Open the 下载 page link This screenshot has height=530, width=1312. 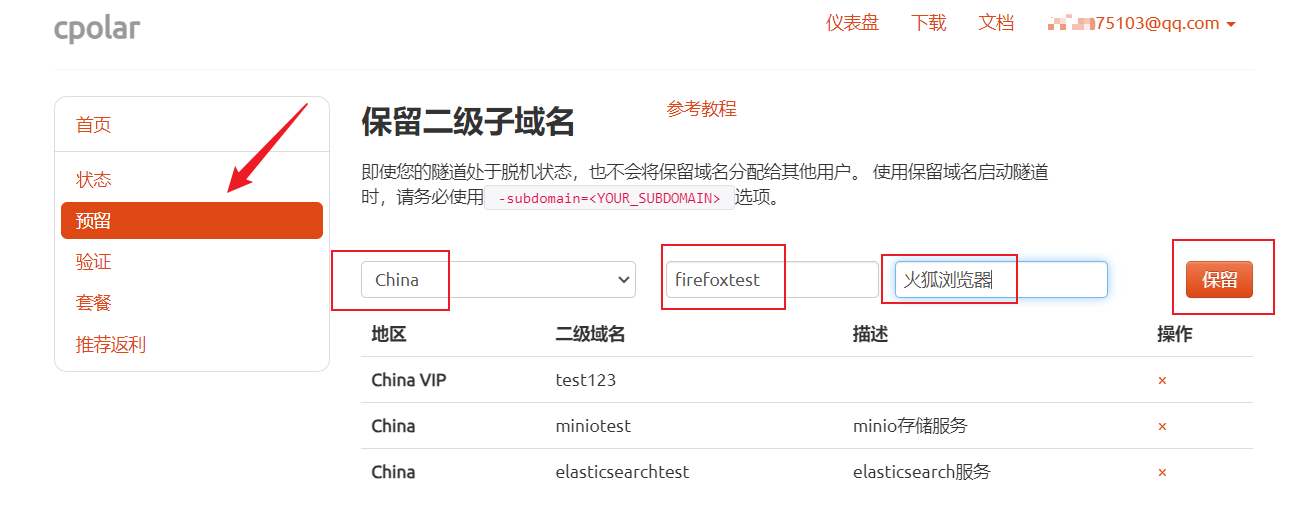(x=928, y=23)
